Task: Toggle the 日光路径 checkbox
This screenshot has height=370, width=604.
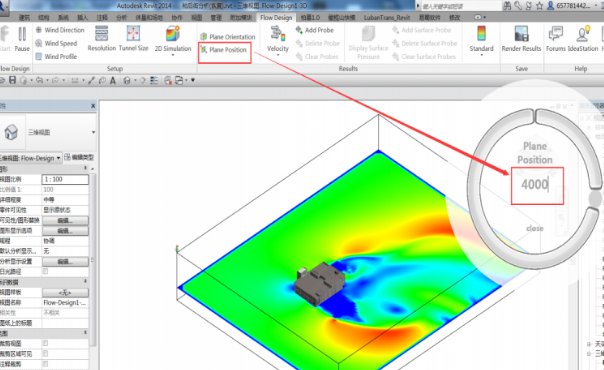Action: tap(45, 271)
